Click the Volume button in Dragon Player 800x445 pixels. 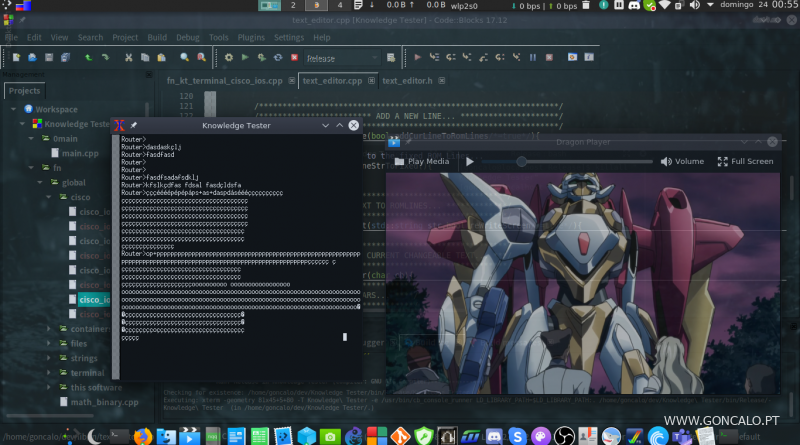coord(682,161)
